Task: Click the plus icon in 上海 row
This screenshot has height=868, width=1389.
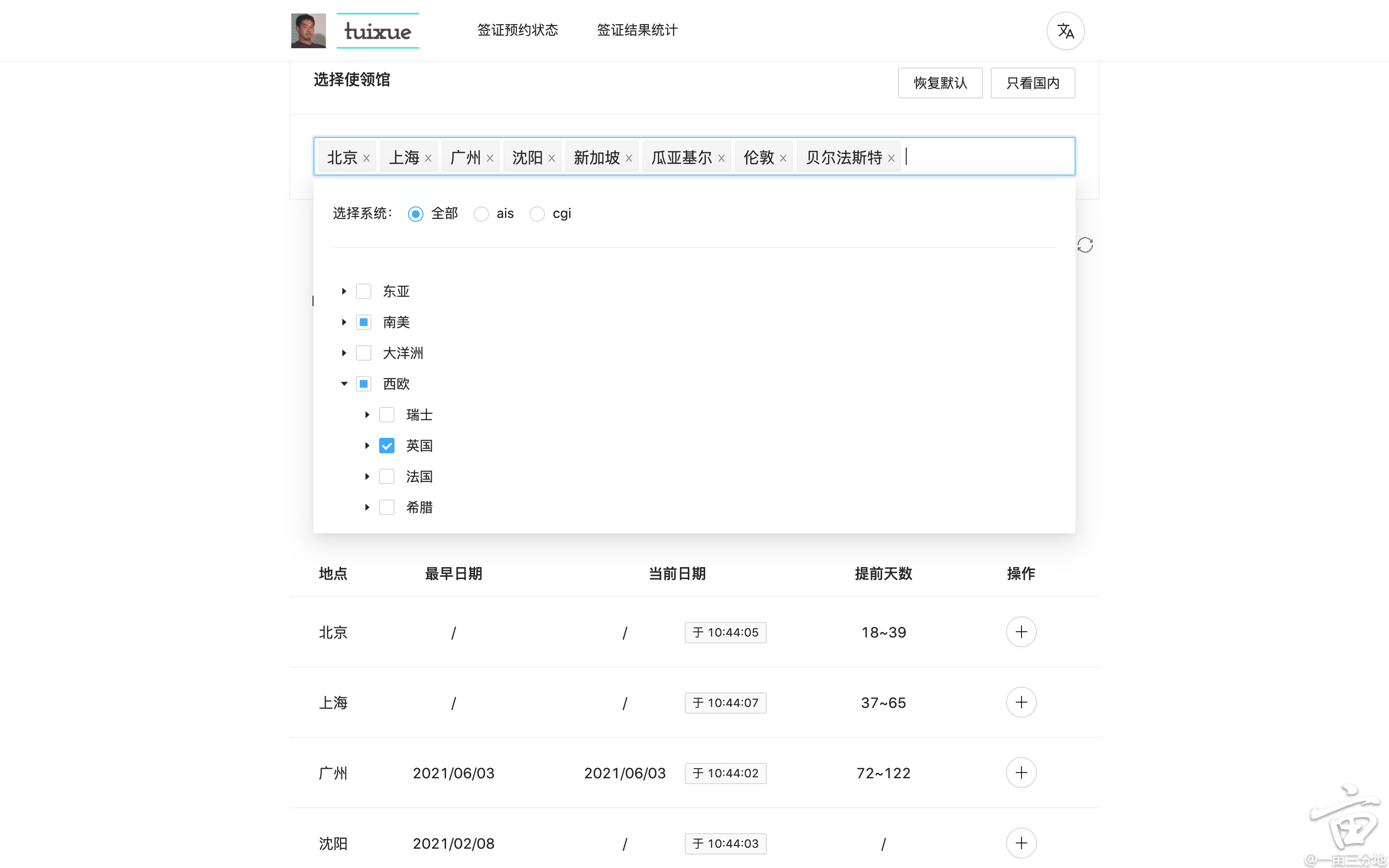Action: [1021, 702]
